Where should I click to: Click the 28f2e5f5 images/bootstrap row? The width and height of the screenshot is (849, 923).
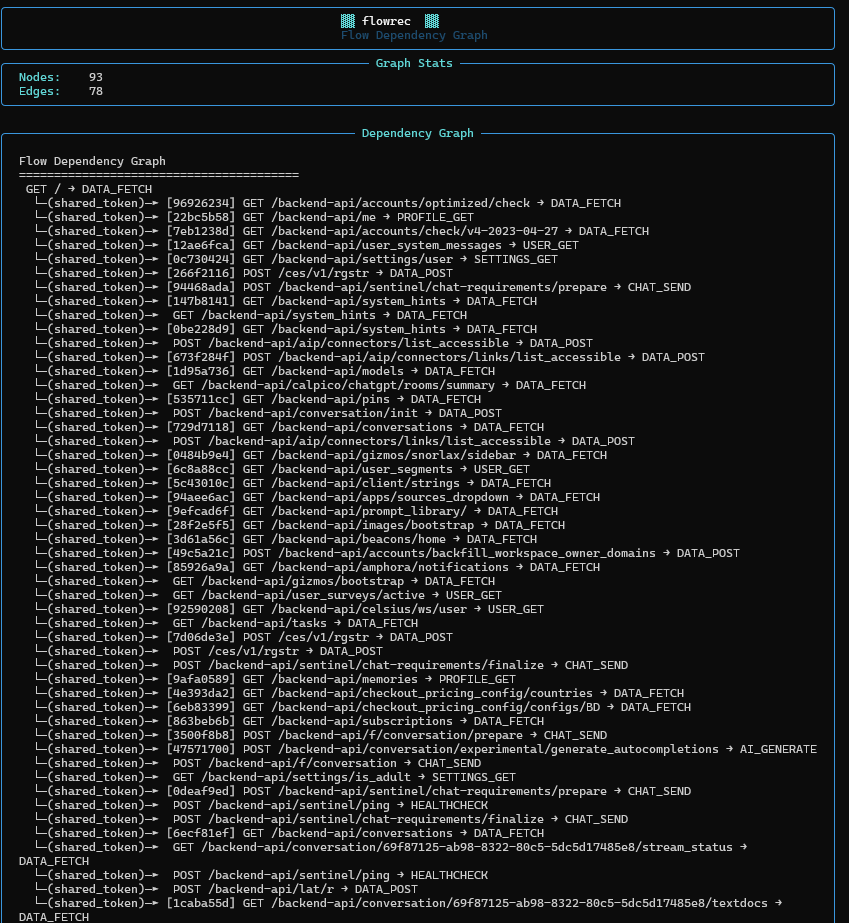pyautogui.click(x=300, y=526)
